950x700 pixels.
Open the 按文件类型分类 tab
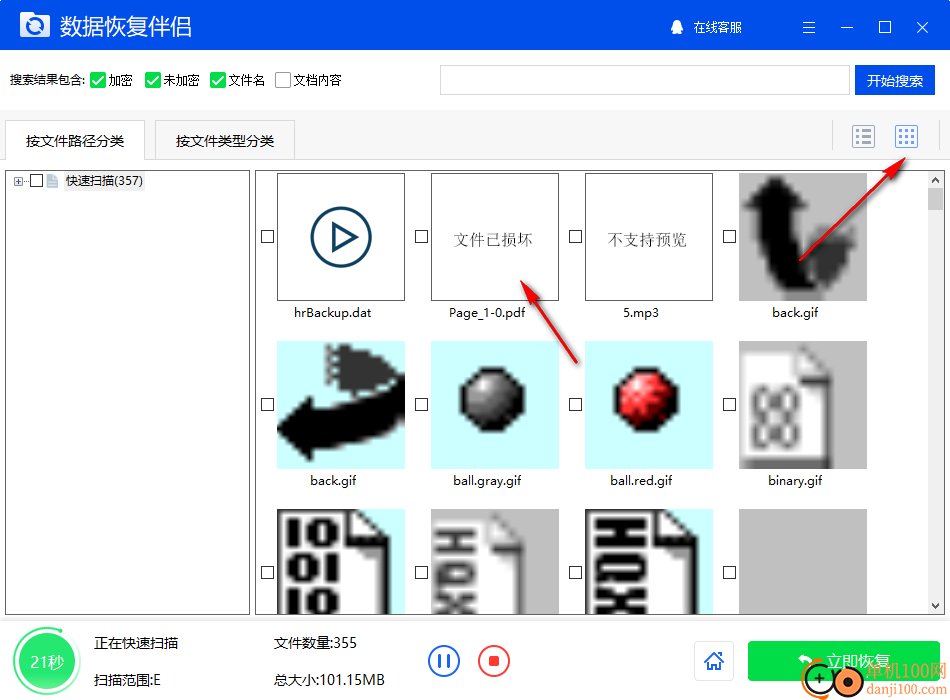click(x=225, y=141)
